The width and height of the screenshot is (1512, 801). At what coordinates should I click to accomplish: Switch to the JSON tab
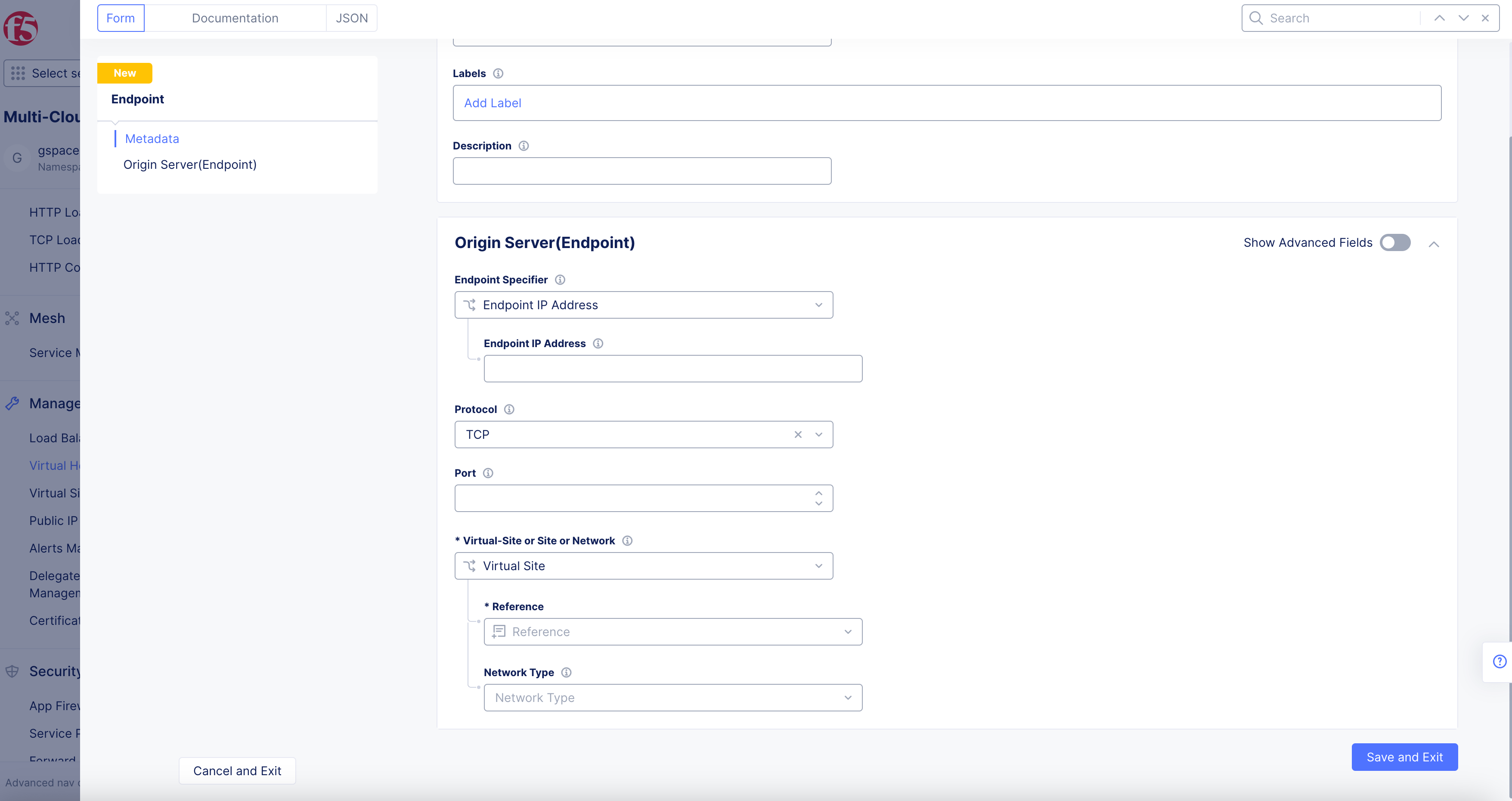pos(352,18)
